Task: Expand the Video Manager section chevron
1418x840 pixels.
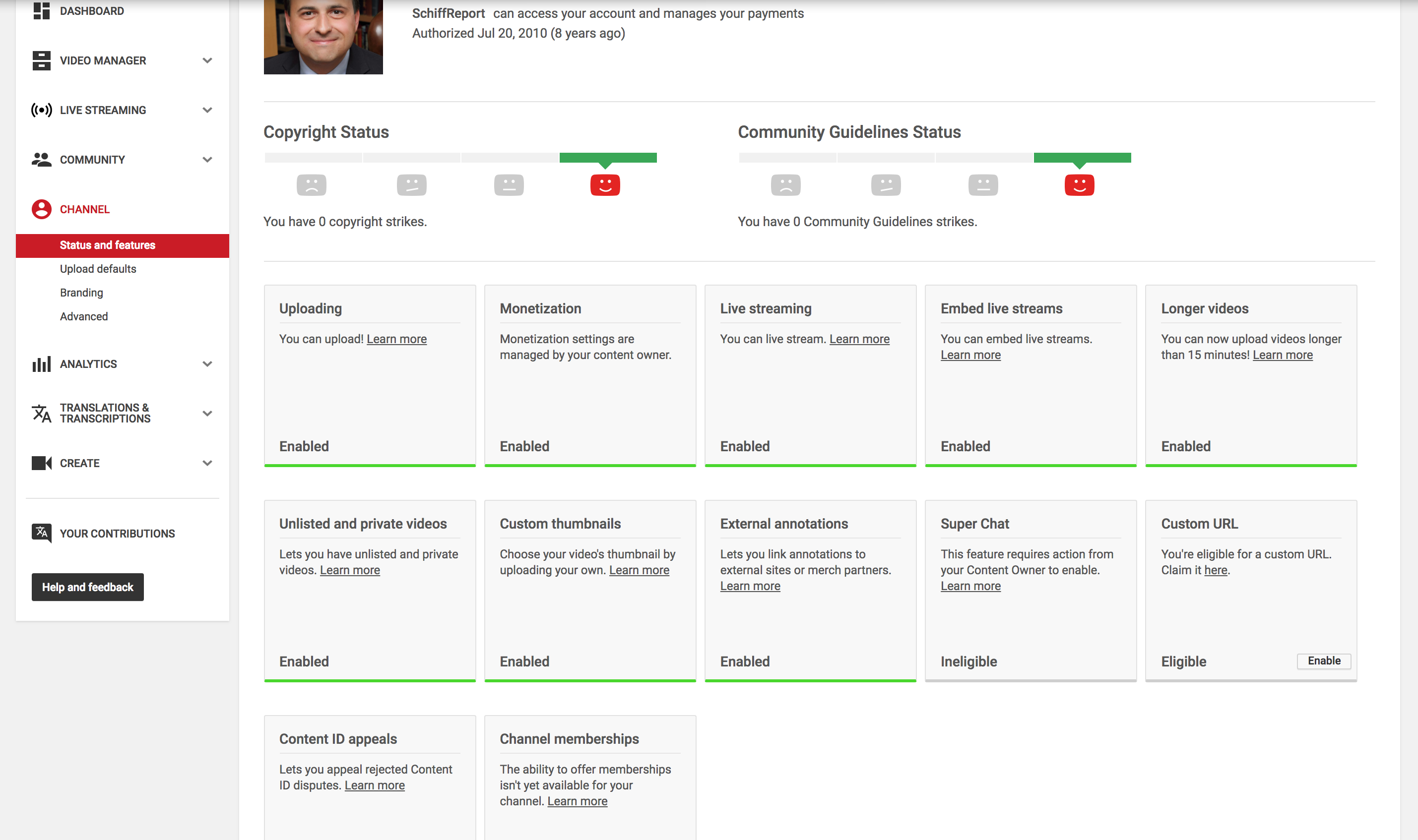Action: pyautogui.click(x=207, y=60)
